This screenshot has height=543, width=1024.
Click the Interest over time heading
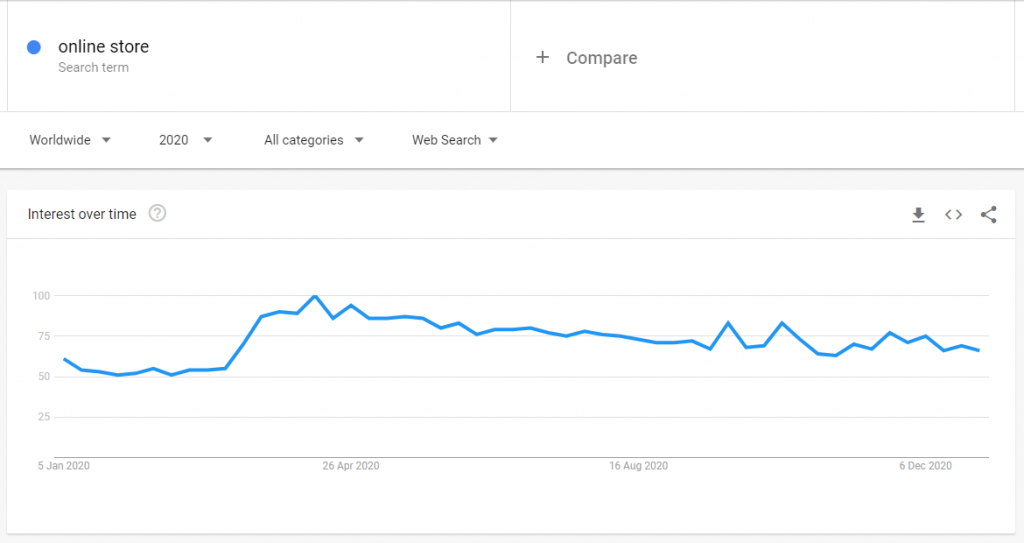(x=82, y=214)
